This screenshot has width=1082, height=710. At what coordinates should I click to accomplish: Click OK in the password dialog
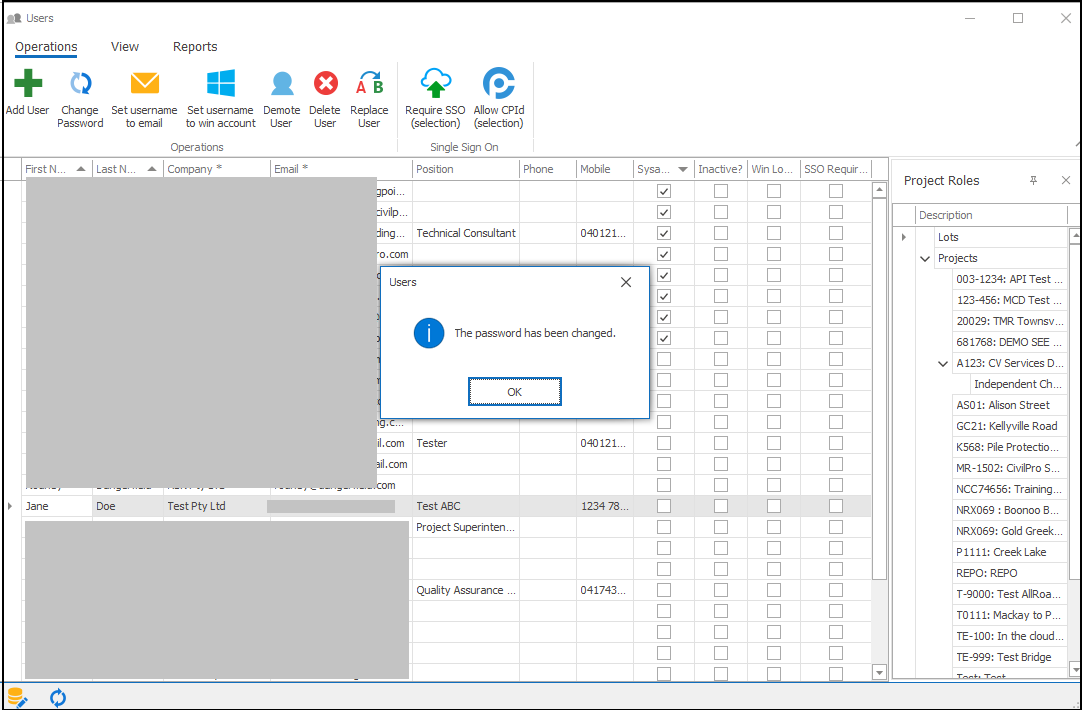tap(514, 392)
